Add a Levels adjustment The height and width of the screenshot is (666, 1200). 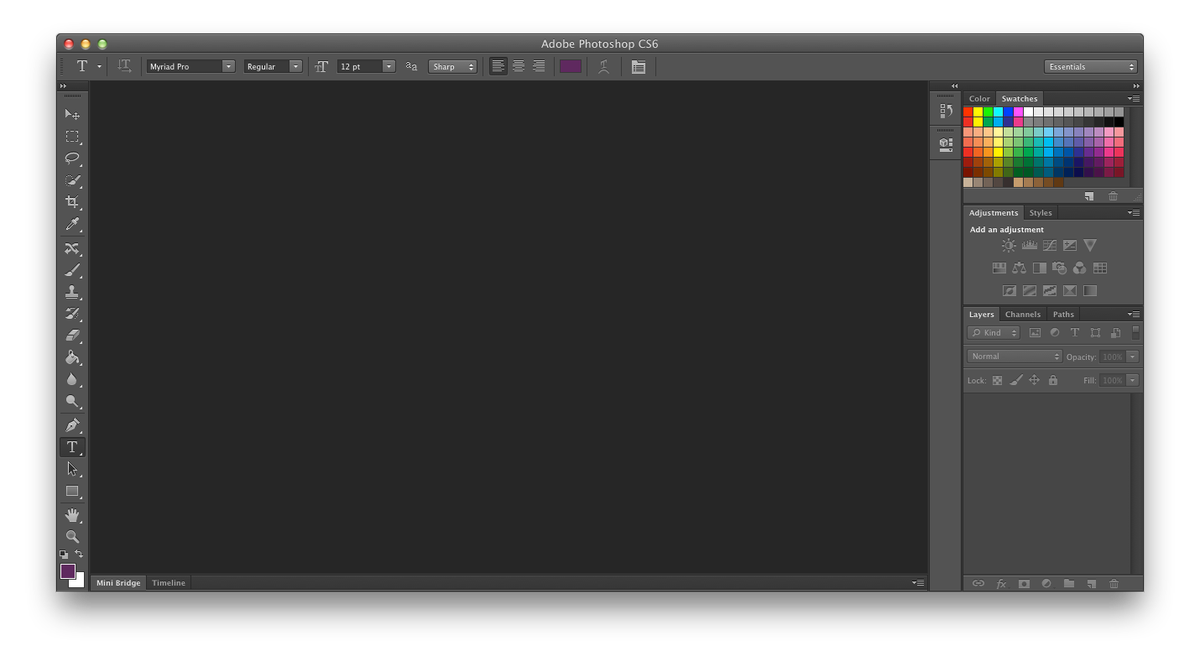[x=1029, y=245]
